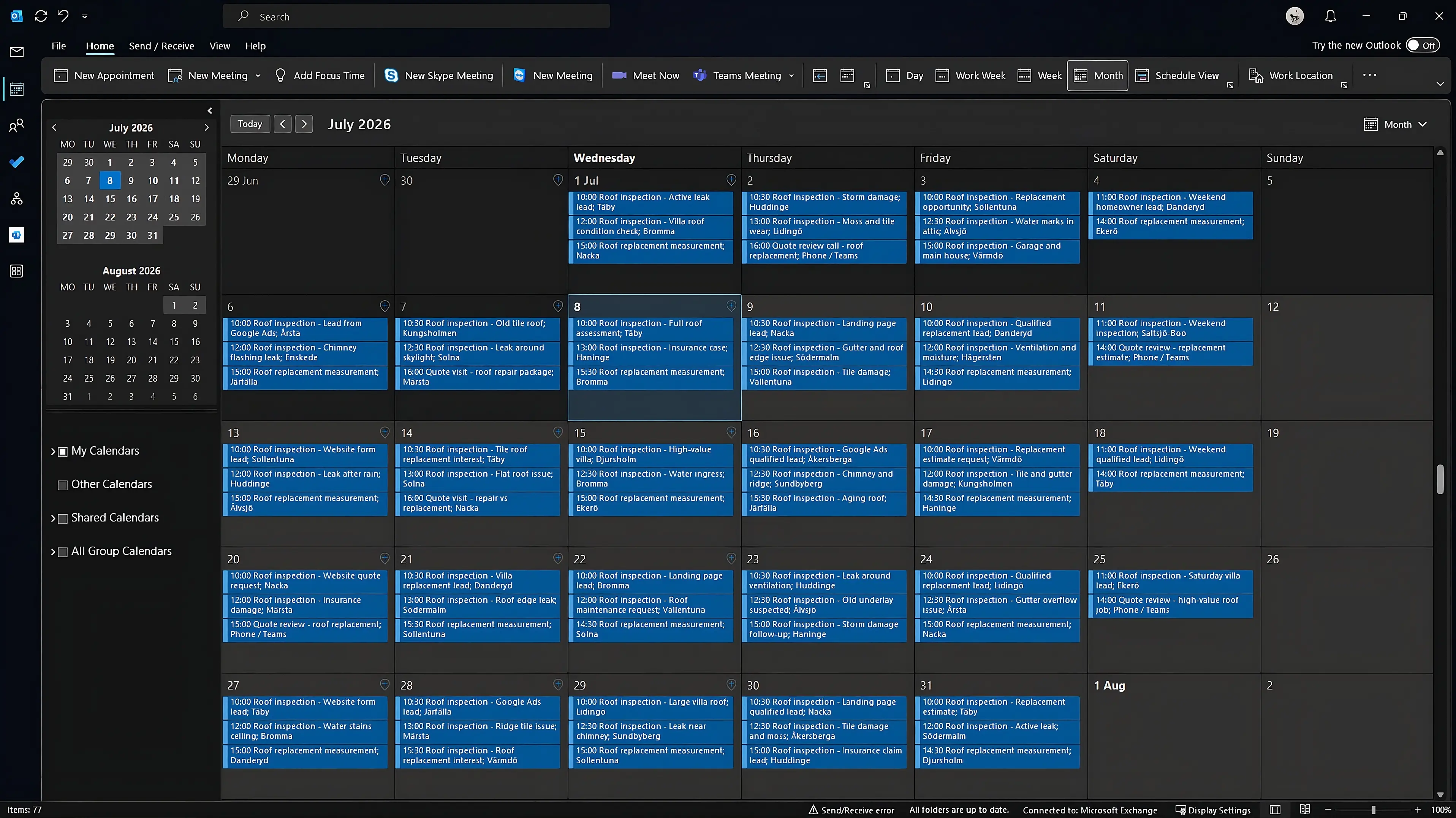
Task: Expand the Shared Calendars group
Action: pyautogui.click(x=53, y=518)
